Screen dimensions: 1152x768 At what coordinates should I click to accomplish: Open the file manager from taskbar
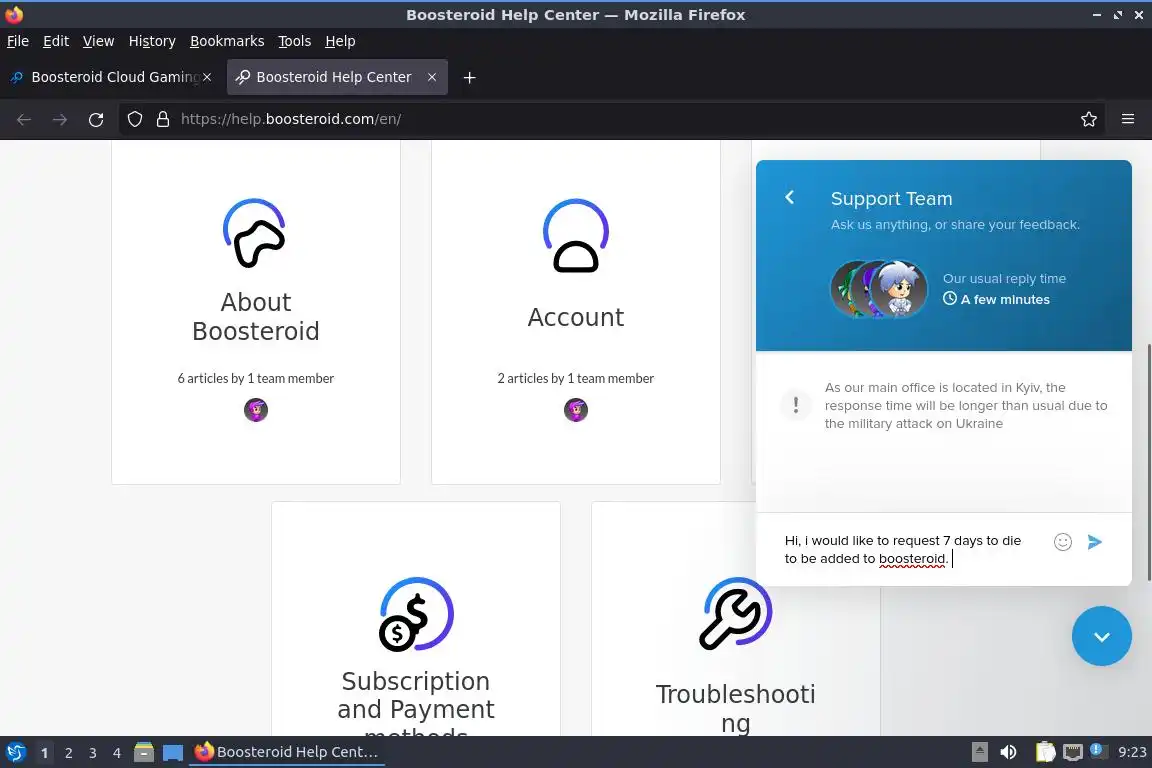pos(144,752)
